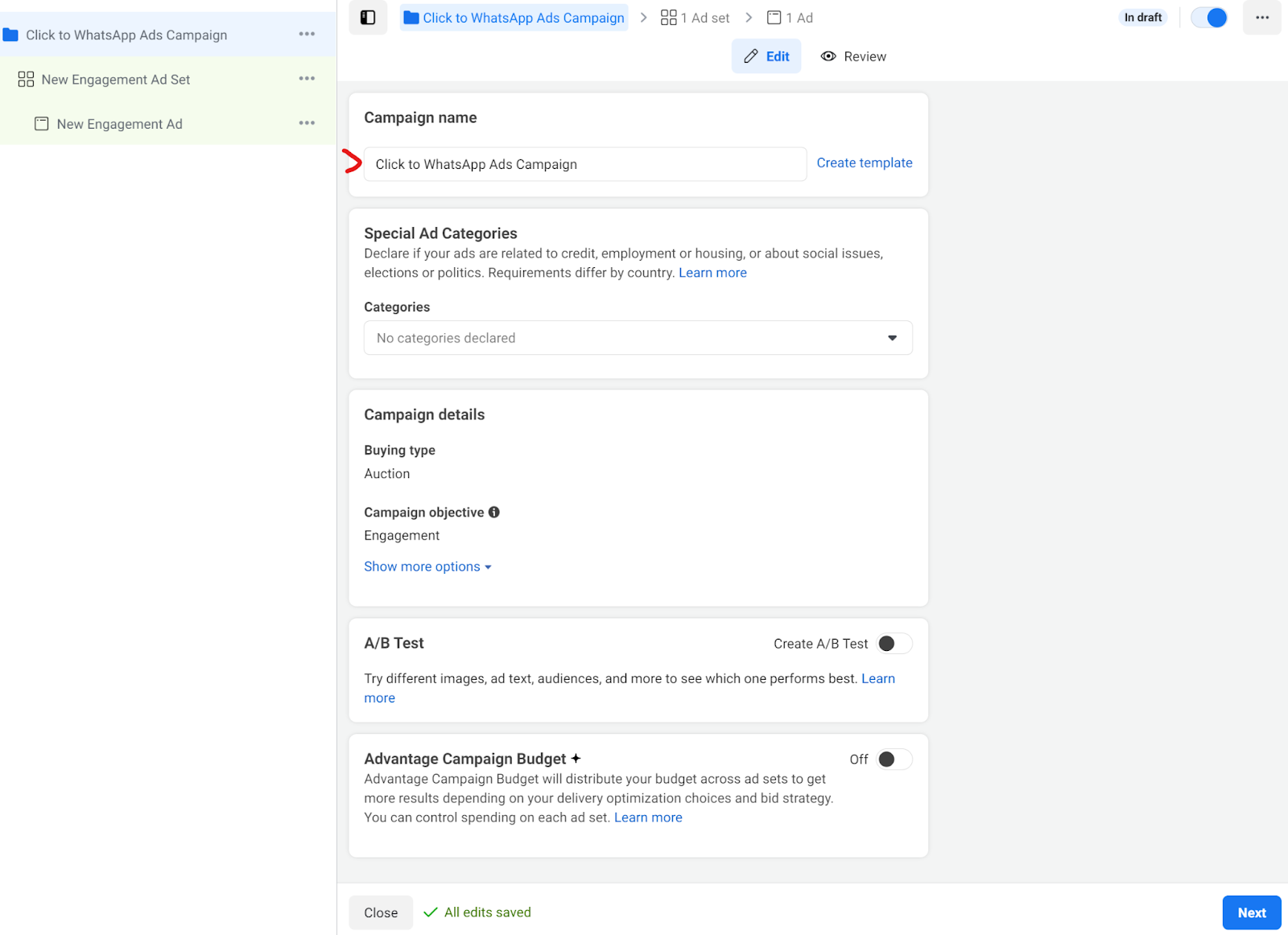Collapse the left sidebar panel
The width and height of the screenshot is (1288, 935).
(368, 17)
